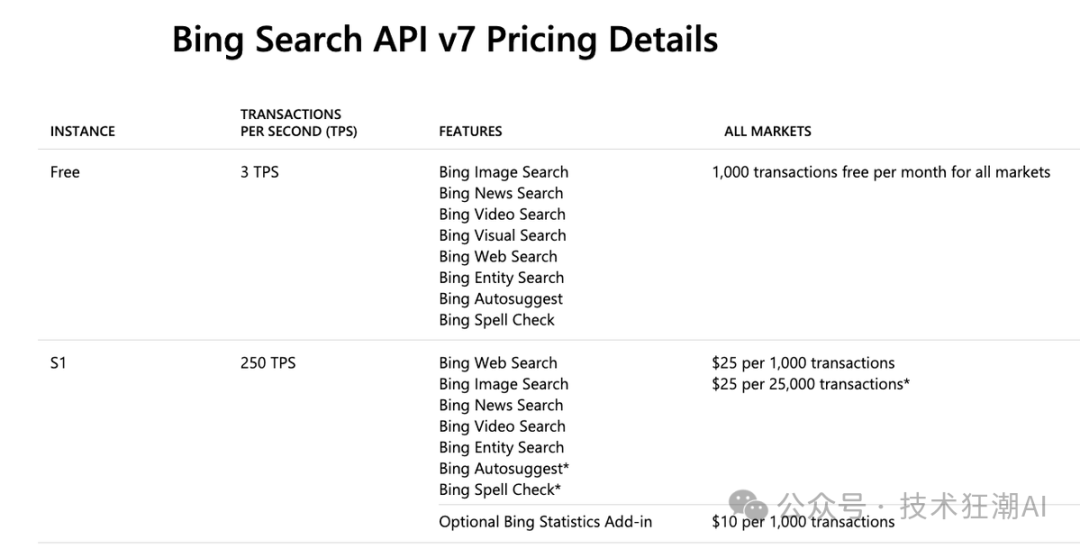Click the 1,000 free transactions per month text
The height and width of the screenshot is (549, 1080).
(x=881, y=172)
